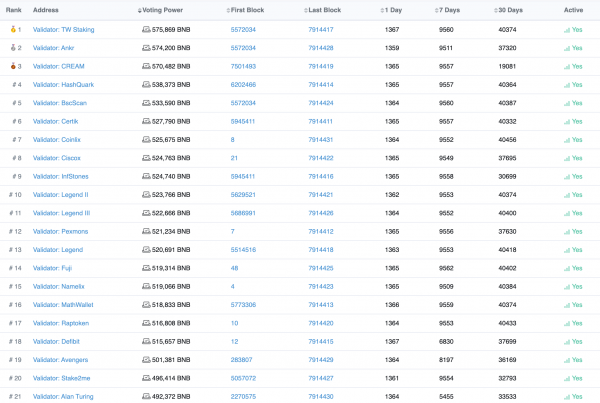The image size is (600, 403).
Task: Sort by 1 Day column
Action: tap(391, 10)
